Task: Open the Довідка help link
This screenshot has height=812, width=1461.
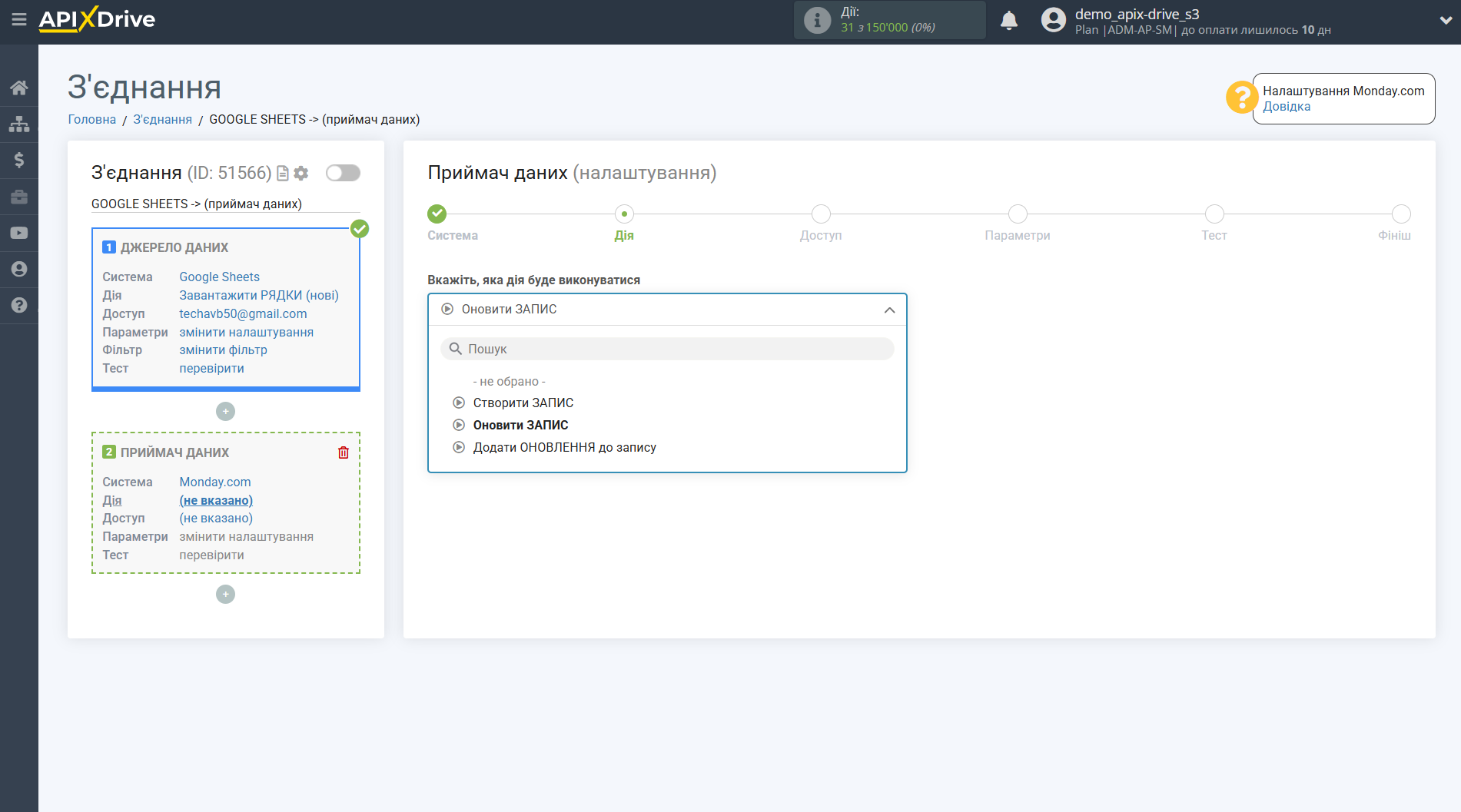Action: coord(1287,107)
